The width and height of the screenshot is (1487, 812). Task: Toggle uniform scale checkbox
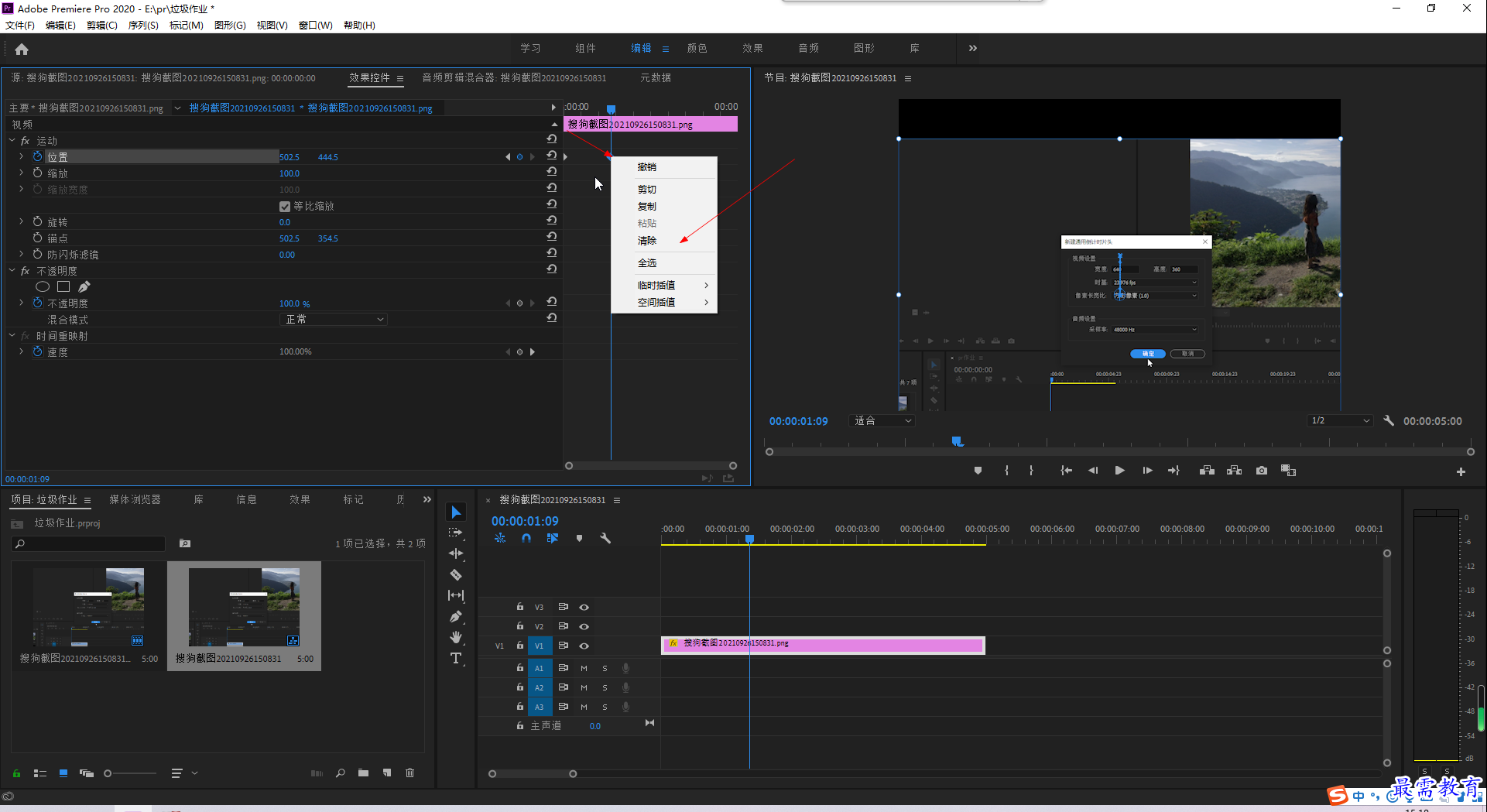point(285,206)
